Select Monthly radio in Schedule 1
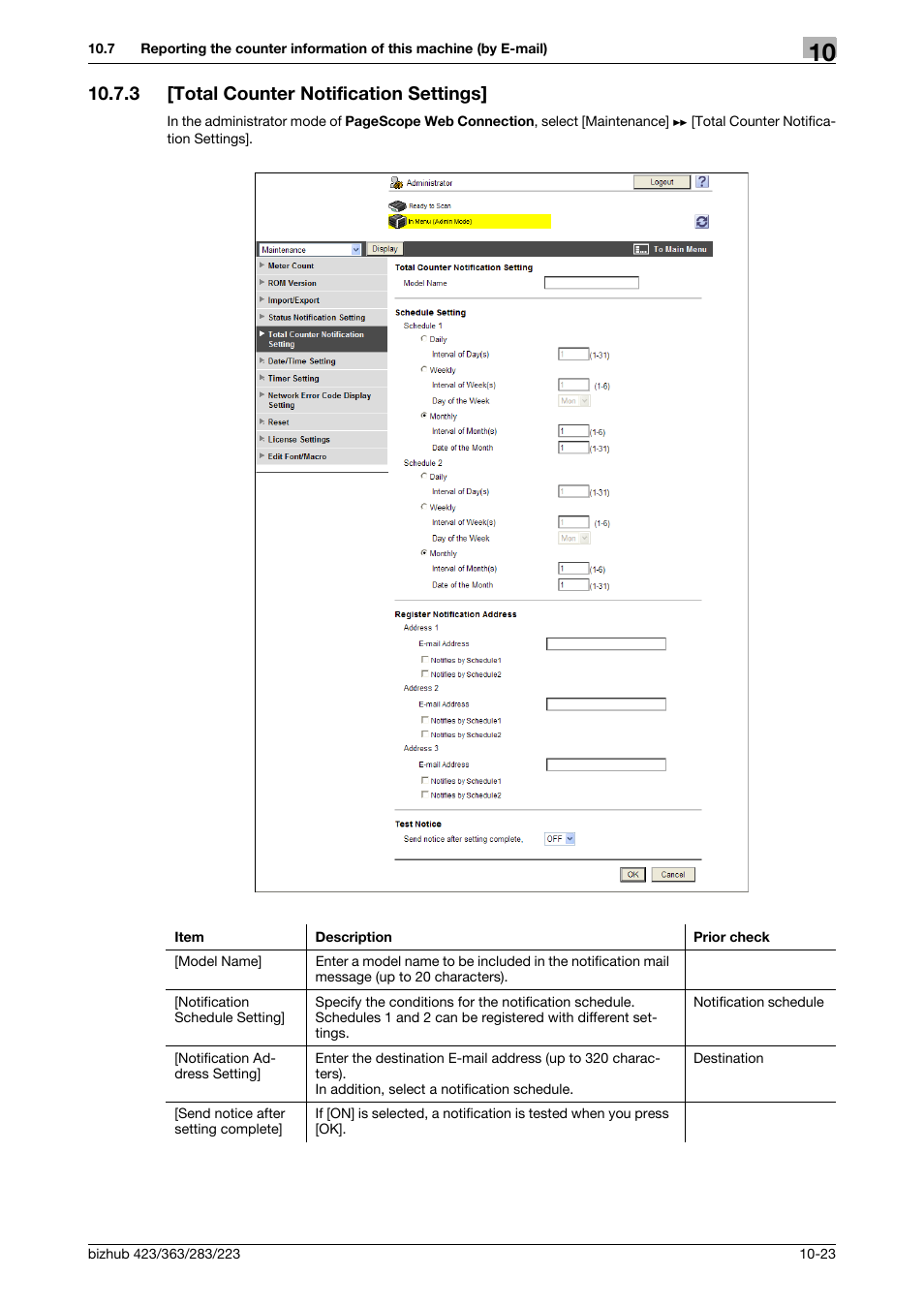This screenshot has height=1308, width=924. 423,416
